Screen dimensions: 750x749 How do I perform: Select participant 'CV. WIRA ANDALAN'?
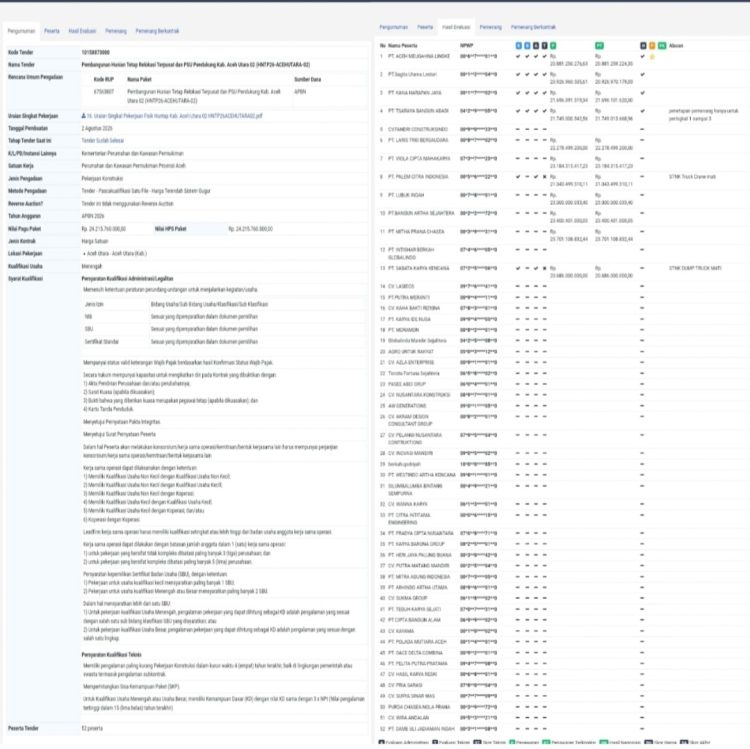click(x=408, y=718)
